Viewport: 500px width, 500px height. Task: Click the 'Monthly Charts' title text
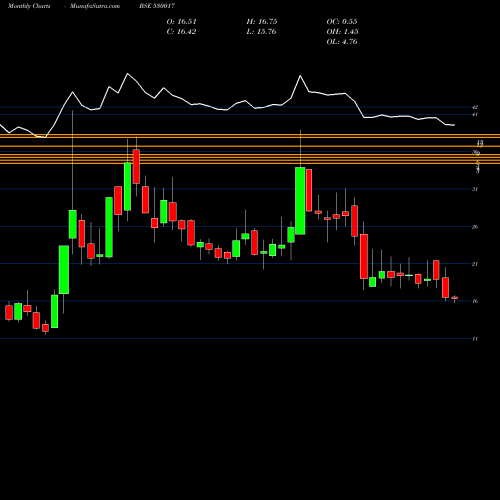29,6
